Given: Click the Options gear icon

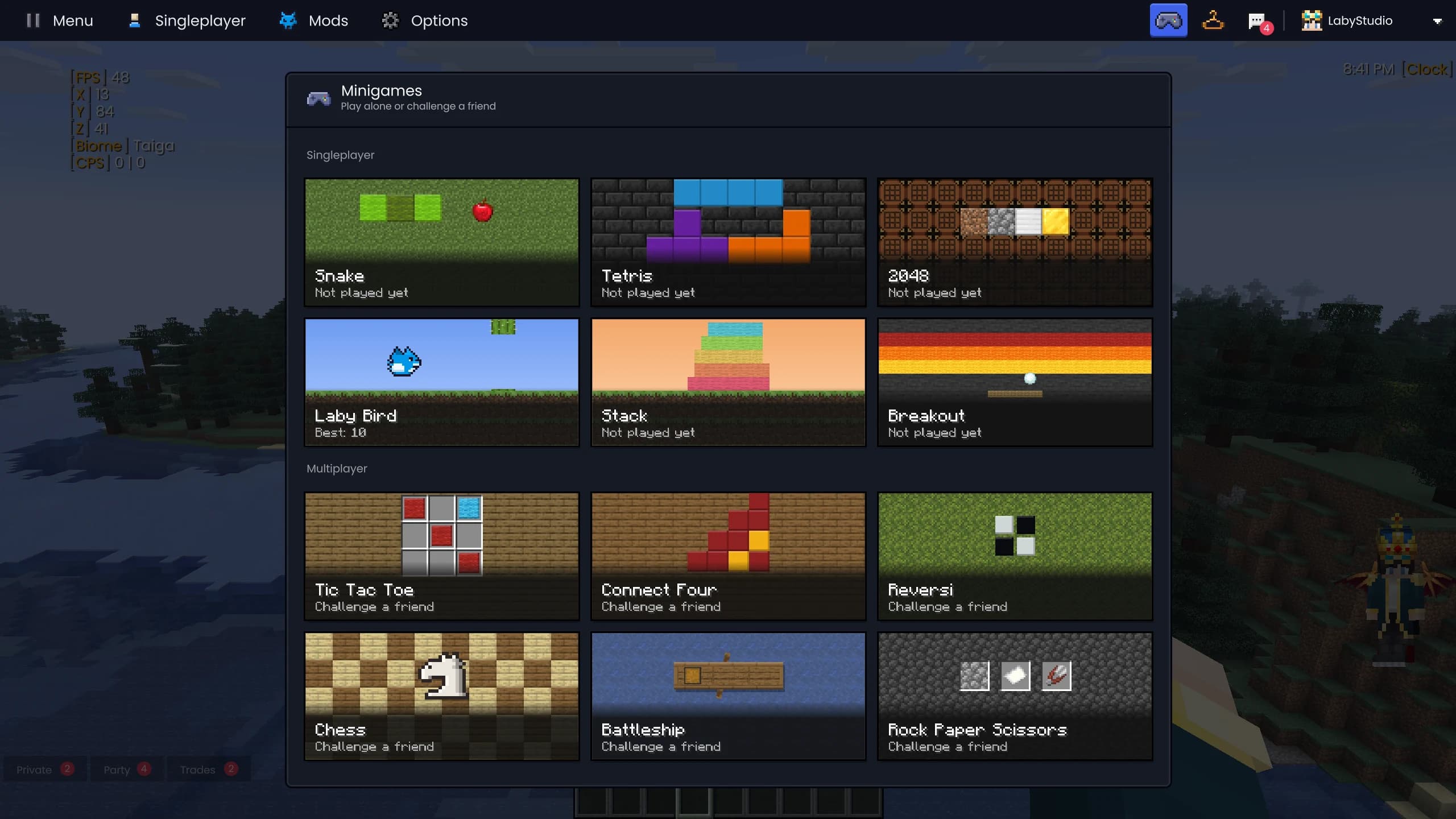Looking at the screenshot, I should tap(390, 20).
